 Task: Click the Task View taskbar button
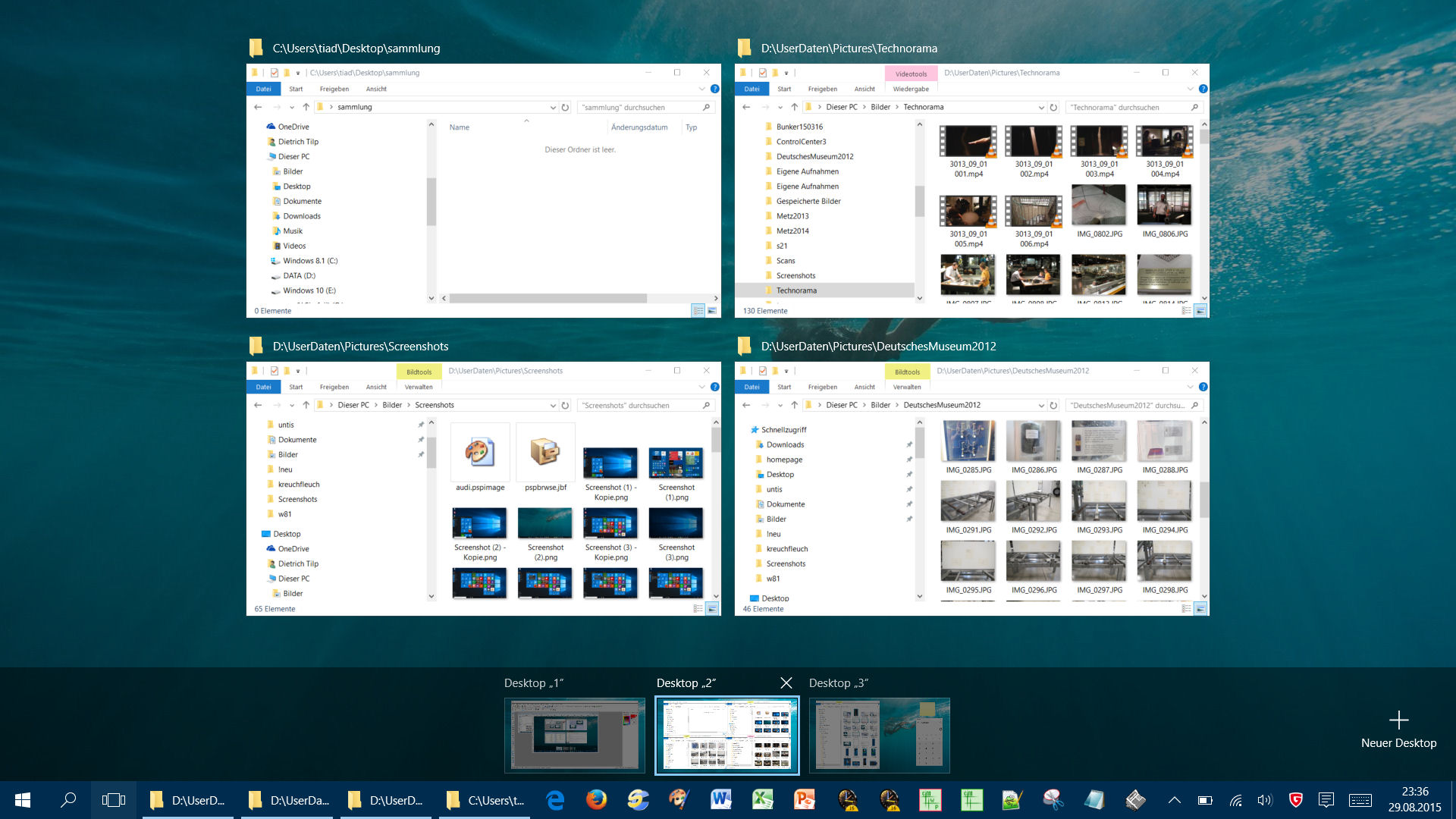(113, 800)
